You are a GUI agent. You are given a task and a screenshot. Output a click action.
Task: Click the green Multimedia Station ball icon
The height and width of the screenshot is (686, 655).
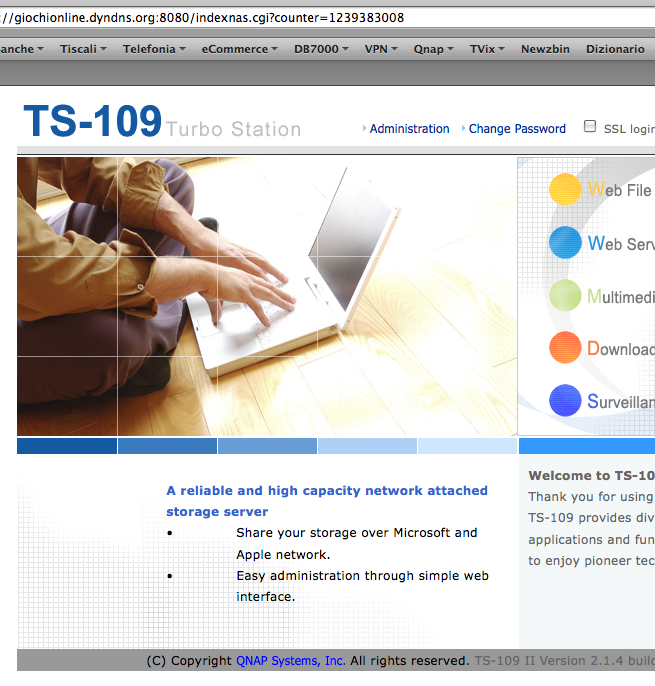pos(565,296)
